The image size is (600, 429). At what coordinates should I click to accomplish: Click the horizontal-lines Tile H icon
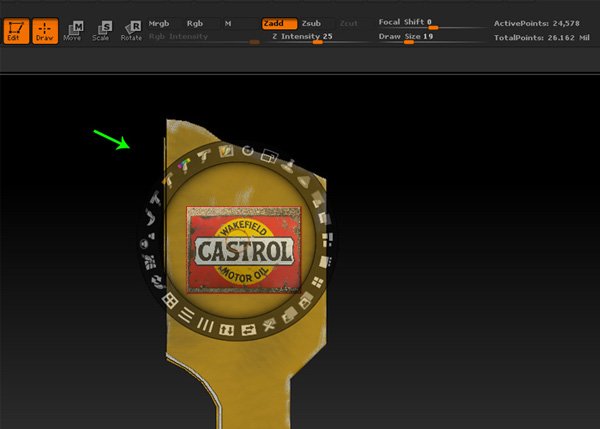click(x=186, y=315)
